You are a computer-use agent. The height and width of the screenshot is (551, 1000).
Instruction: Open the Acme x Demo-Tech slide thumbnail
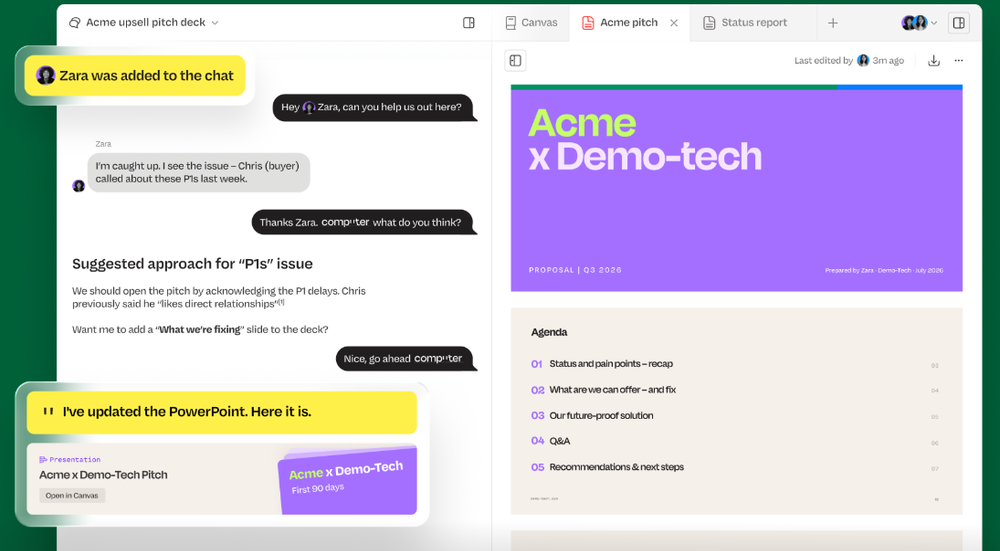[348, 480]
